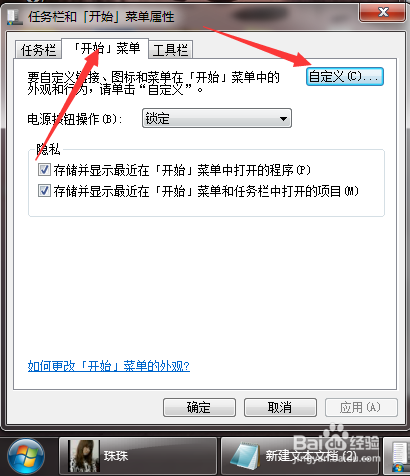Confirm with the 确定 button
Viewport: 410px width, 476px height.
click(x=199, y=407)
